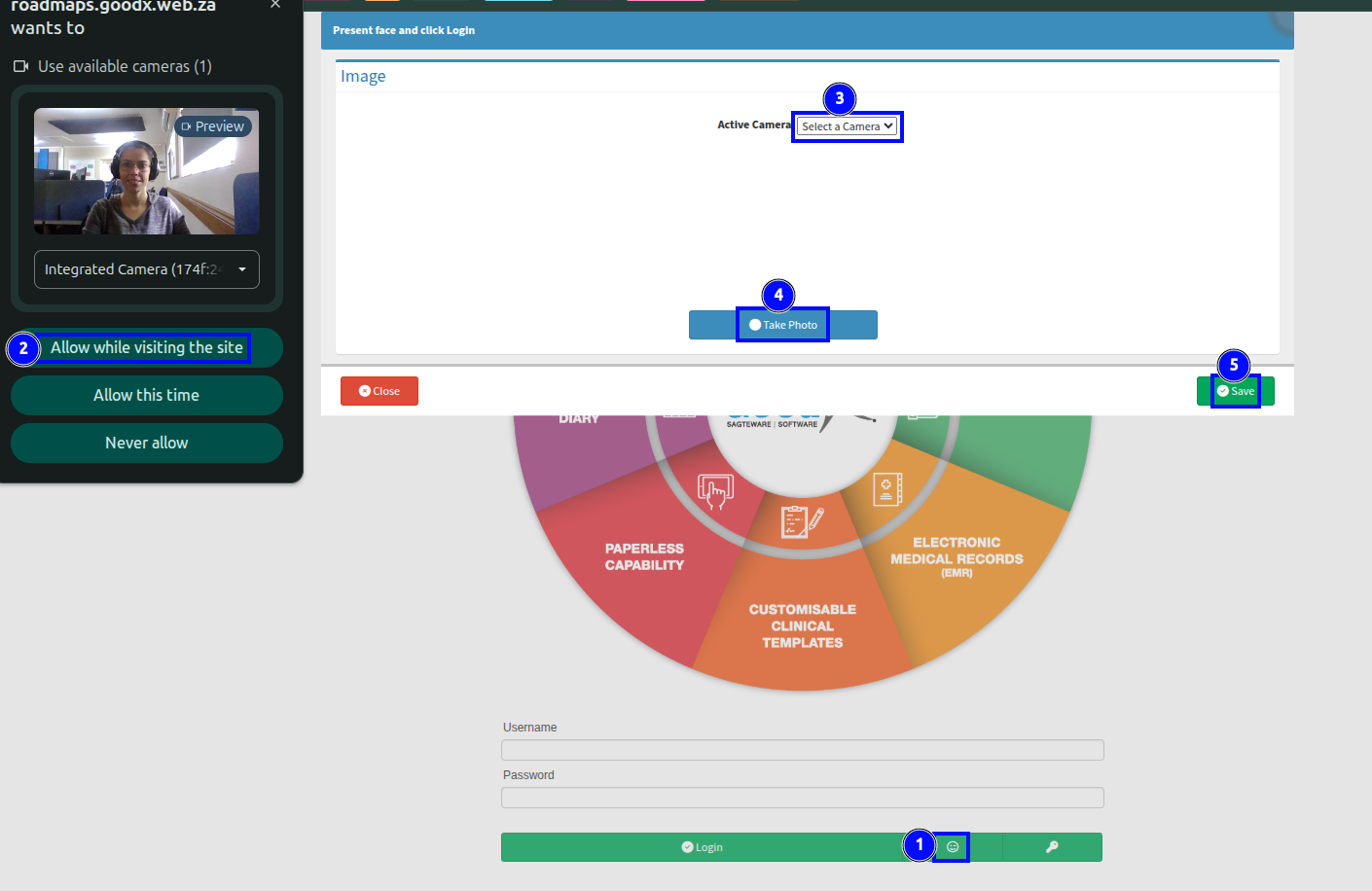Click the camera preview thumbnail
The width and height of the screenshot is (1372, 891).
pyautogui.click(x=147, y=171)
